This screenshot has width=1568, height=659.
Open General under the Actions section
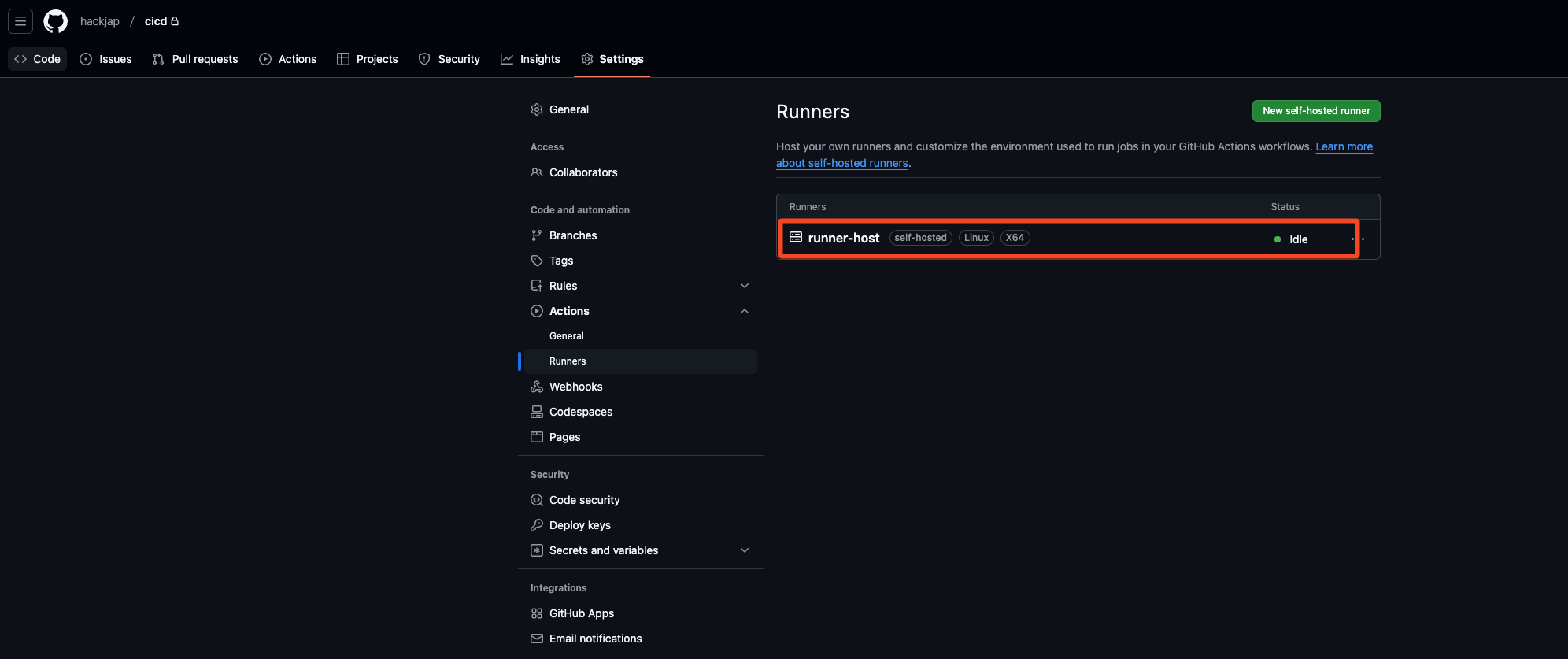pyautogui.click(x=567, y=336)
